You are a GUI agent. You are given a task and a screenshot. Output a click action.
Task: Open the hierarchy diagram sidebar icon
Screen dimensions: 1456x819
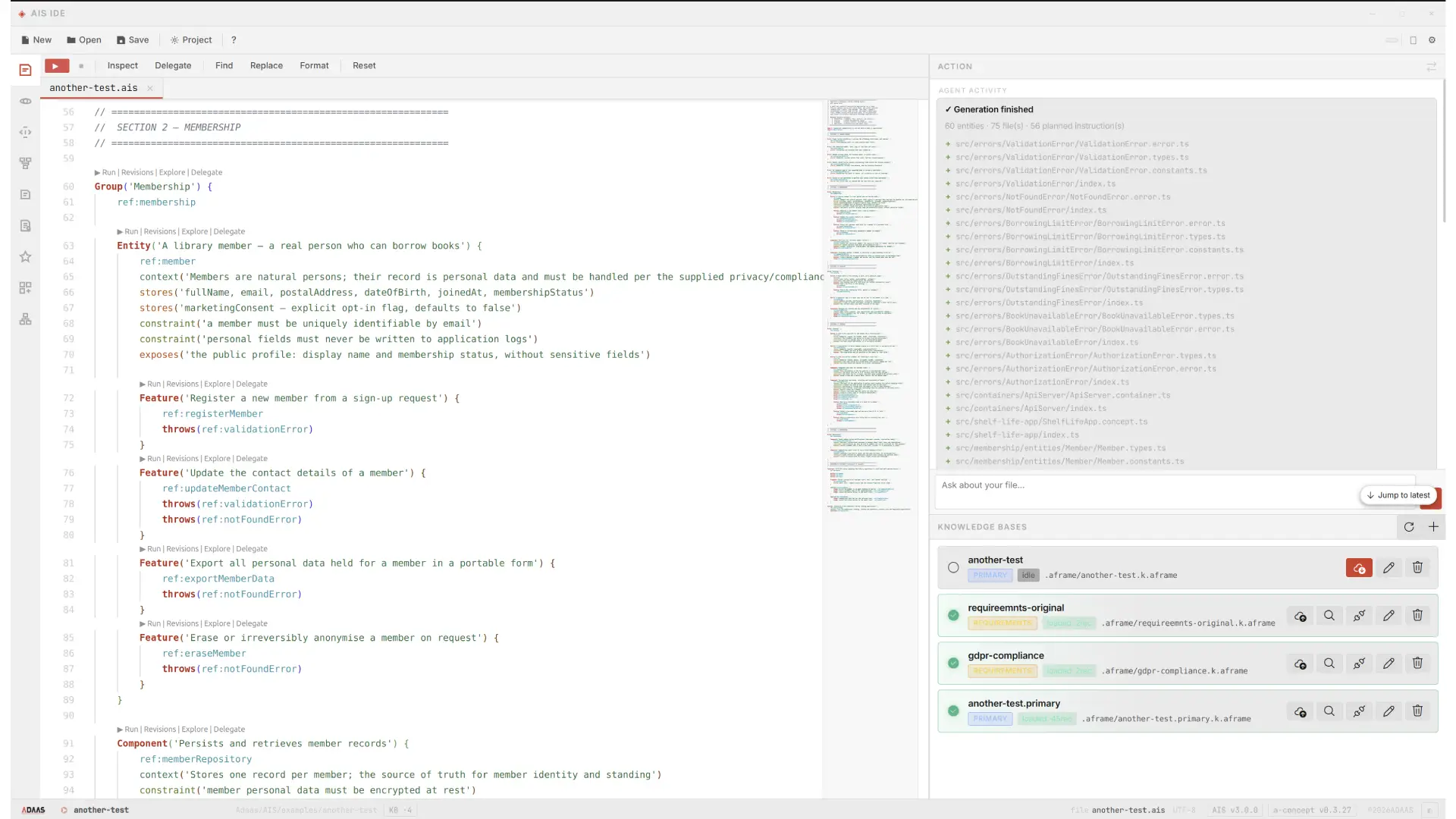25,163
